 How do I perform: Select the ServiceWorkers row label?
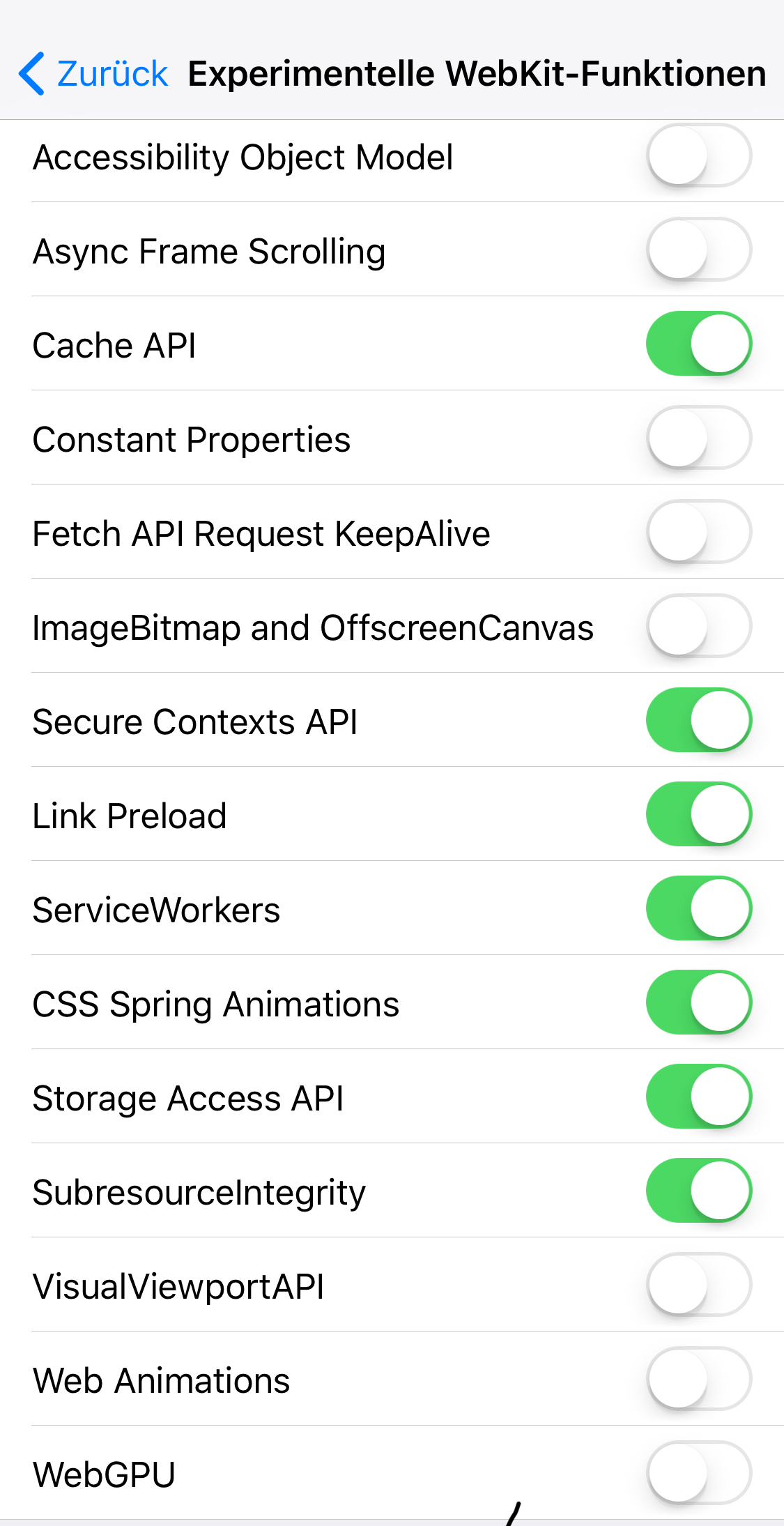tap(156, 910)
